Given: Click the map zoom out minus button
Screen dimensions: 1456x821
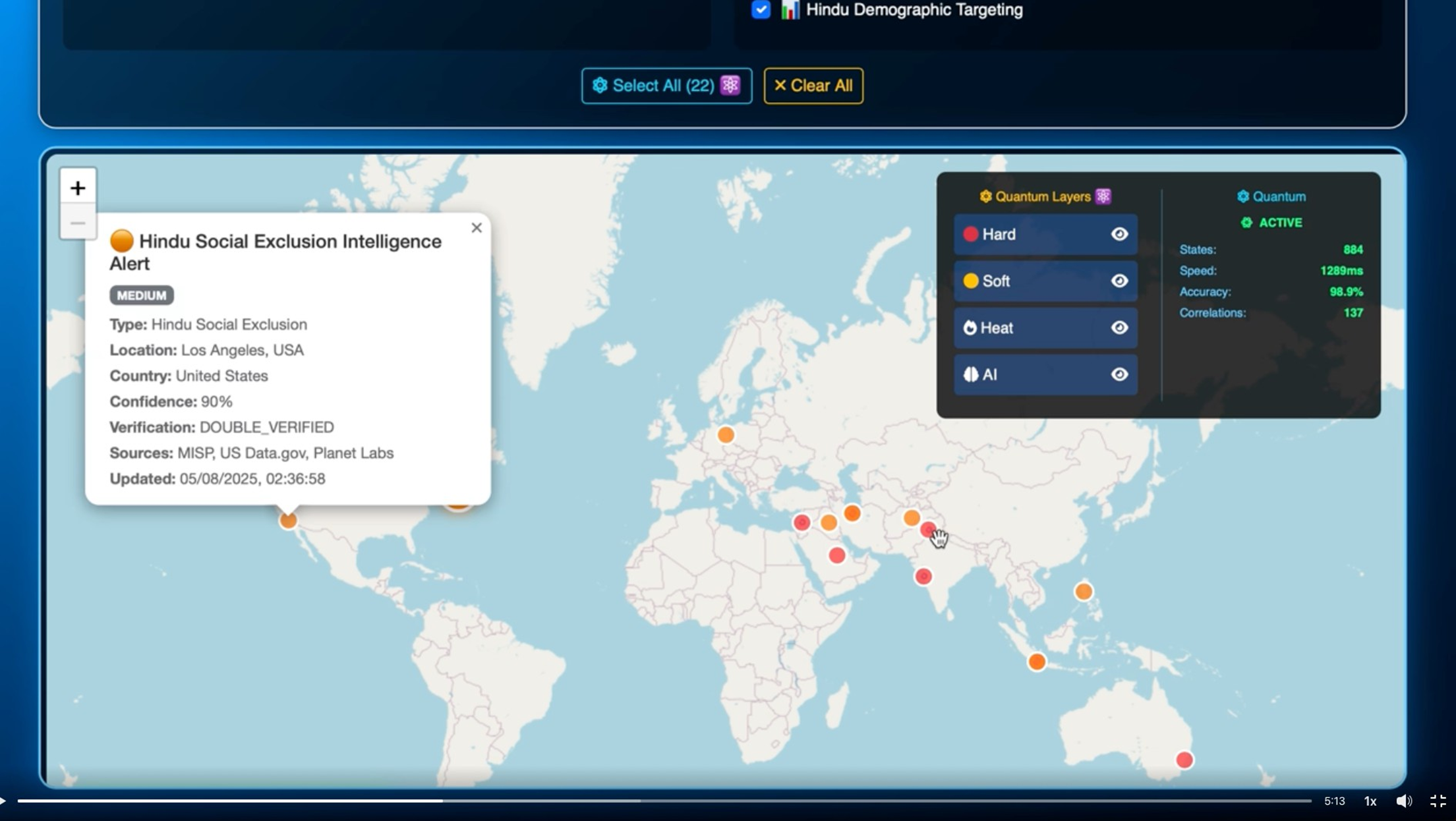Looking at the screenshot, I should (78, 223).
